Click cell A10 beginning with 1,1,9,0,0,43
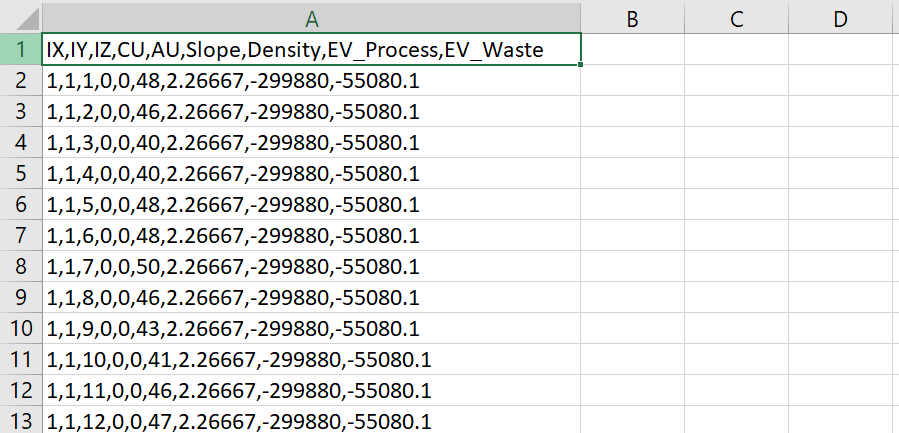Image resolution: width=899 pixels, height=433 pixels. [x=311, y=328]
